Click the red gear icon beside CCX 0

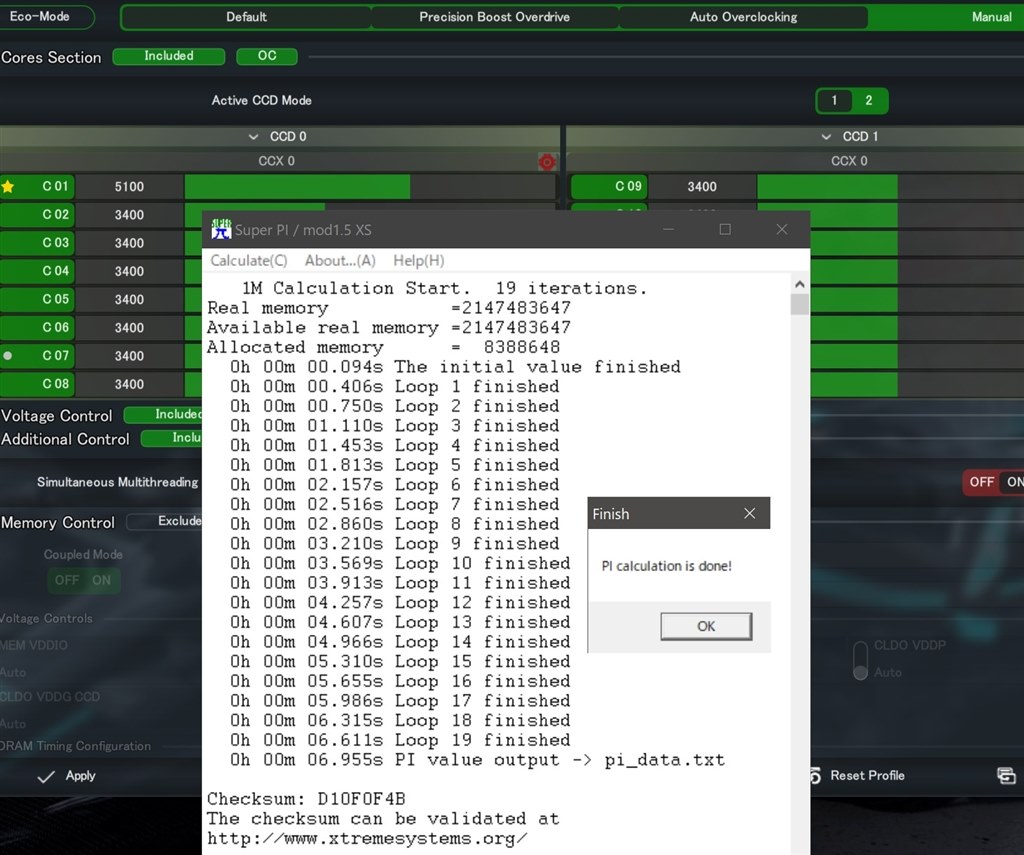point(547,161)
